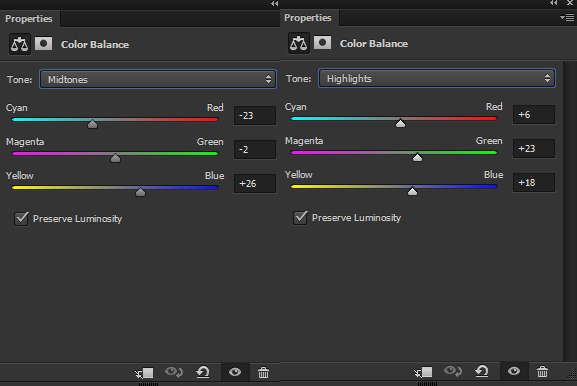Image resolution: width=577 pixels, height=386 pixels.
Task: Click the Color Balance title in Midtones panel
Action: click(95, 45)
